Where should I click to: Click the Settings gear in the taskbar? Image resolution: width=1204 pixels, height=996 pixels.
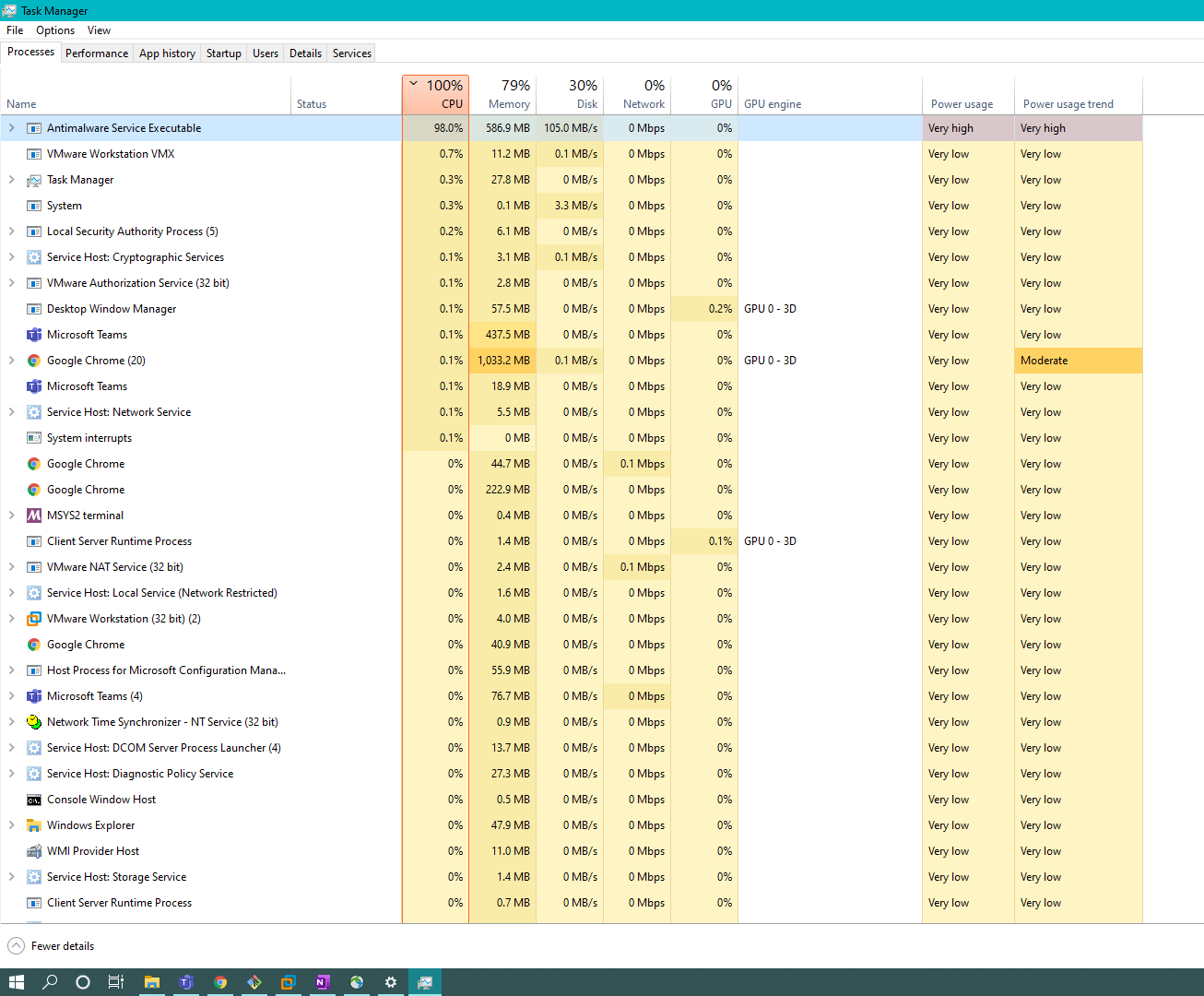pyautogui.click(x=390, y=982)
